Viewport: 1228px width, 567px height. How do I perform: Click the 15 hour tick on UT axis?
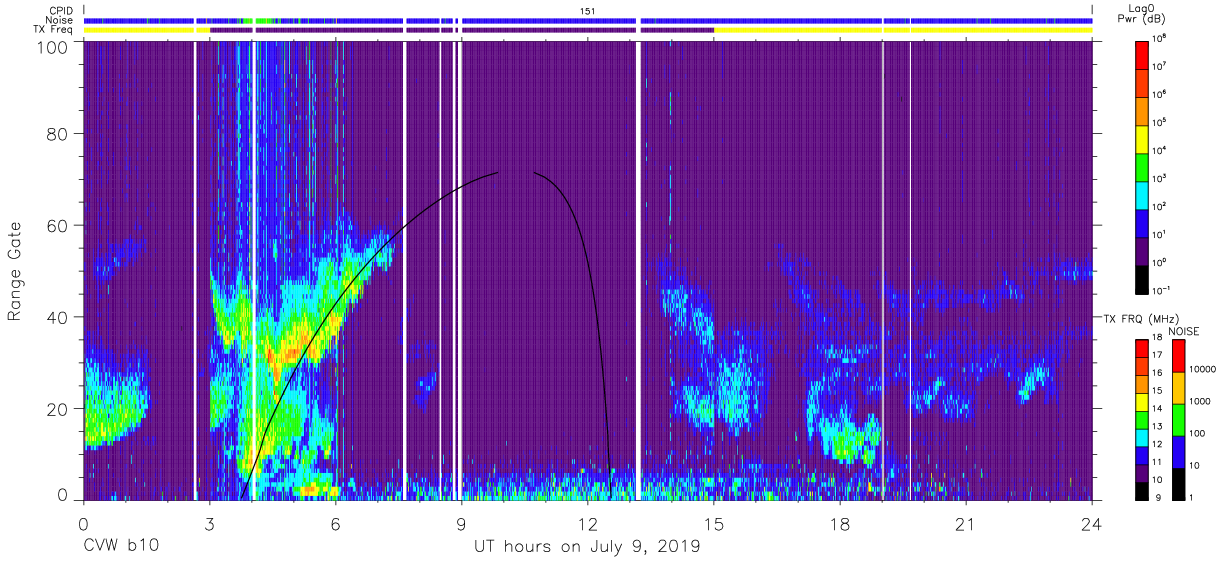pyautogui.click(x=714, y=524)
